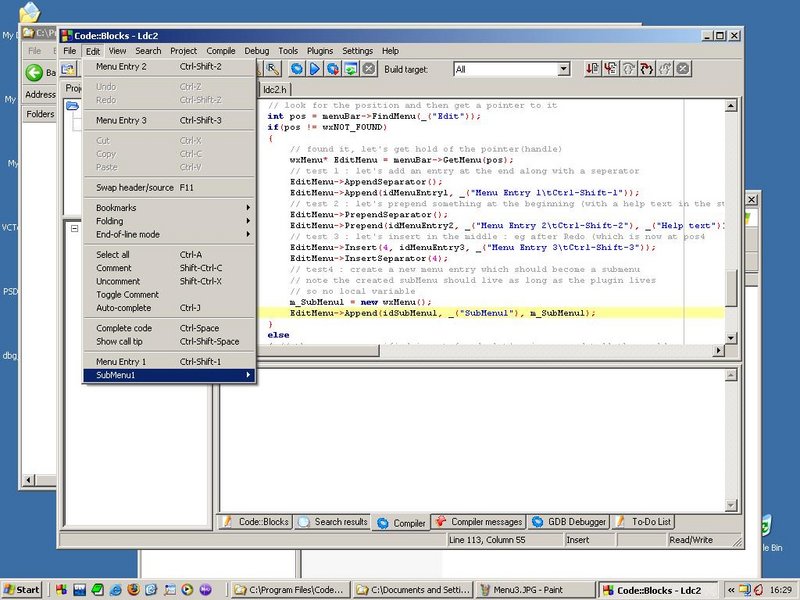Switch to the Code::Blocks log tab
This screenshot has height=600, width=800.
(x=256, y=521)
